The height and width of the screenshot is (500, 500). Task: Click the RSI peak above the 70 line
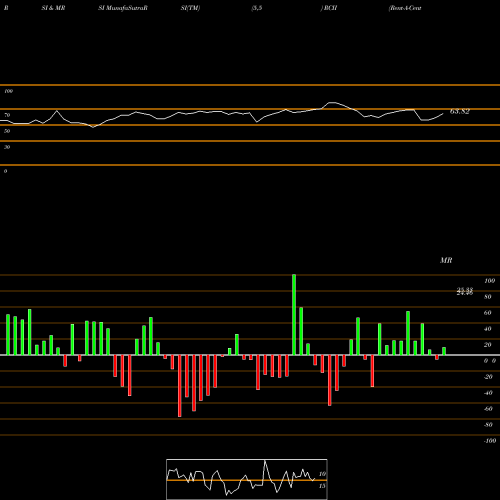tap(332, 103)
